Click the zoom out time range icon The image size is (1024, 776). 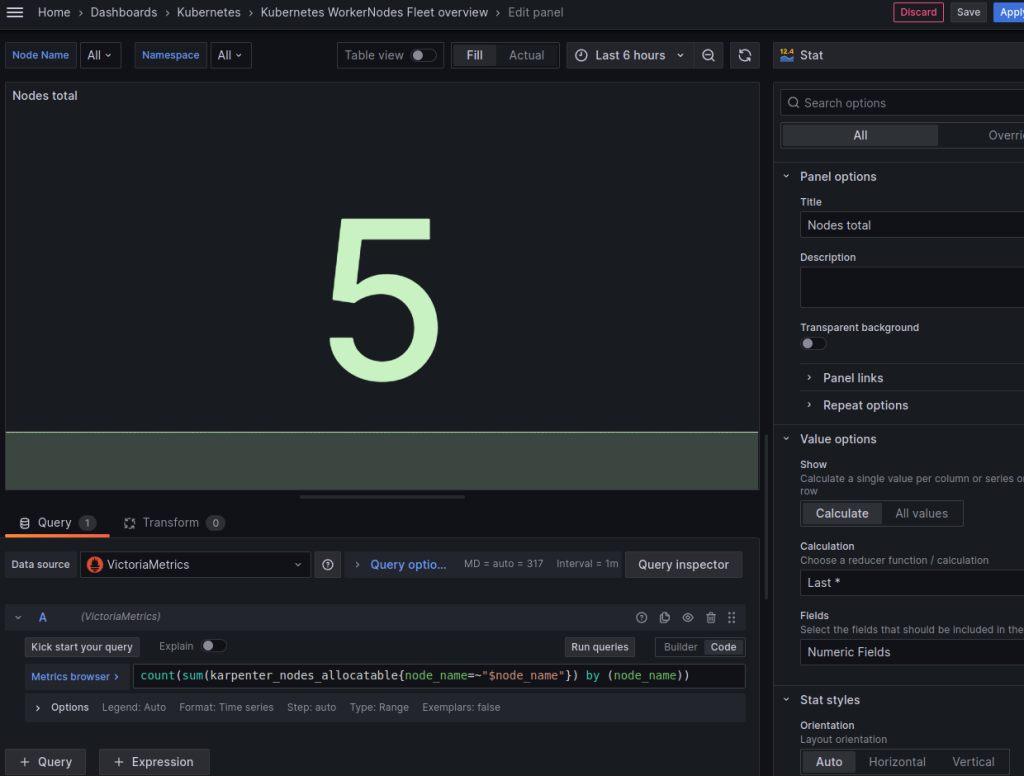(x=709, y=55)
